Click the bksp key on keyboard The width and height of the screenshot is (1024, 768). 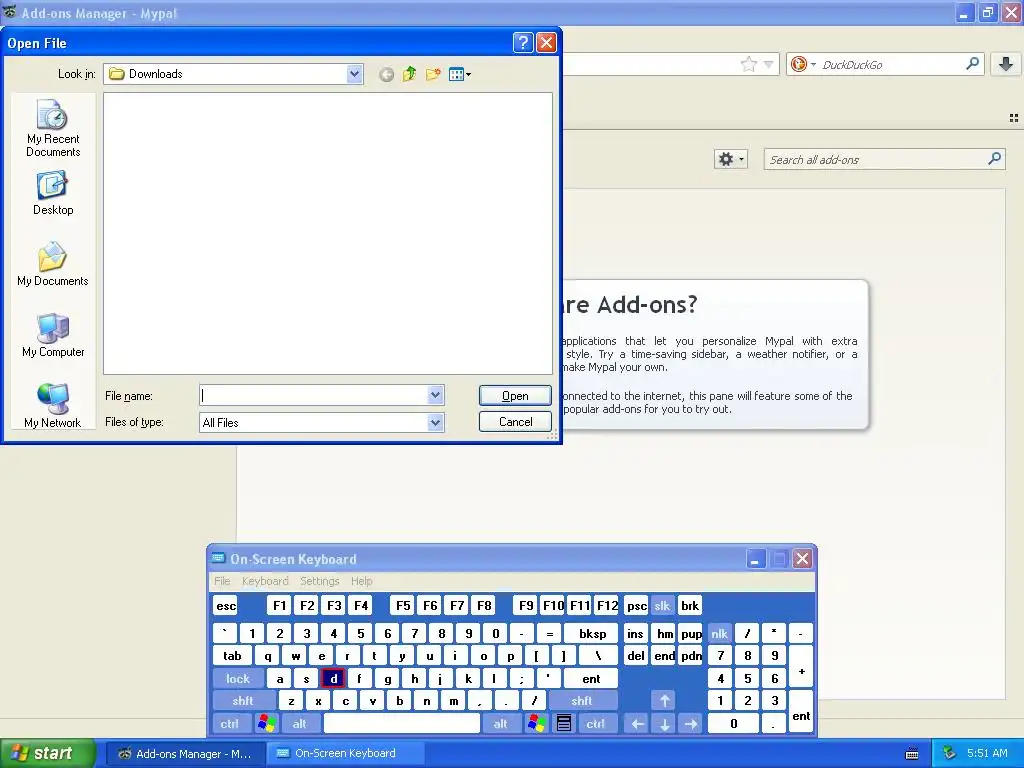pyautogui.click(x=592, y=633)
